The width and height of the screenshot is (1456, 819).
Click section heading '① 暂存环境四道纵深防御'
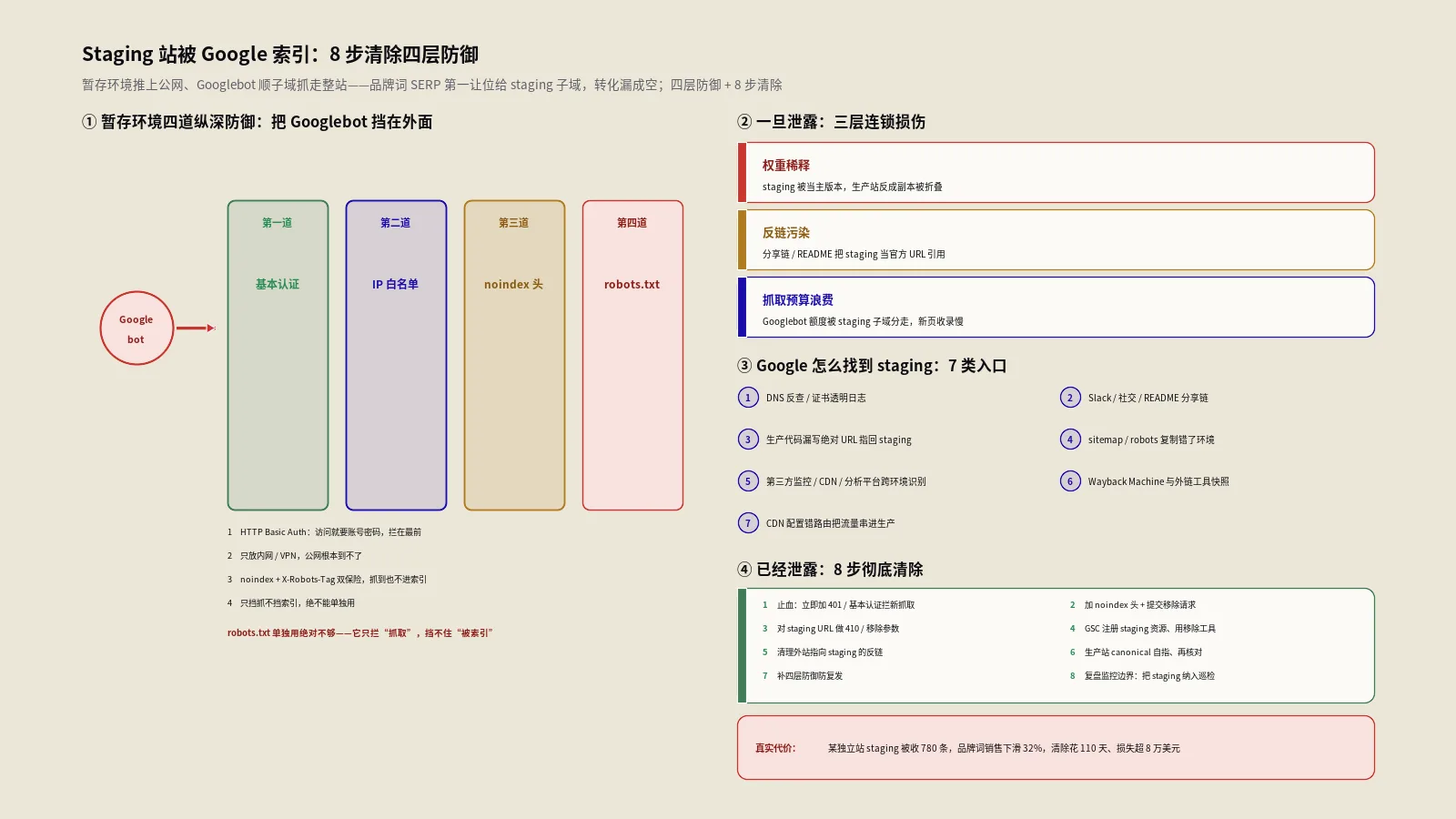258,122
